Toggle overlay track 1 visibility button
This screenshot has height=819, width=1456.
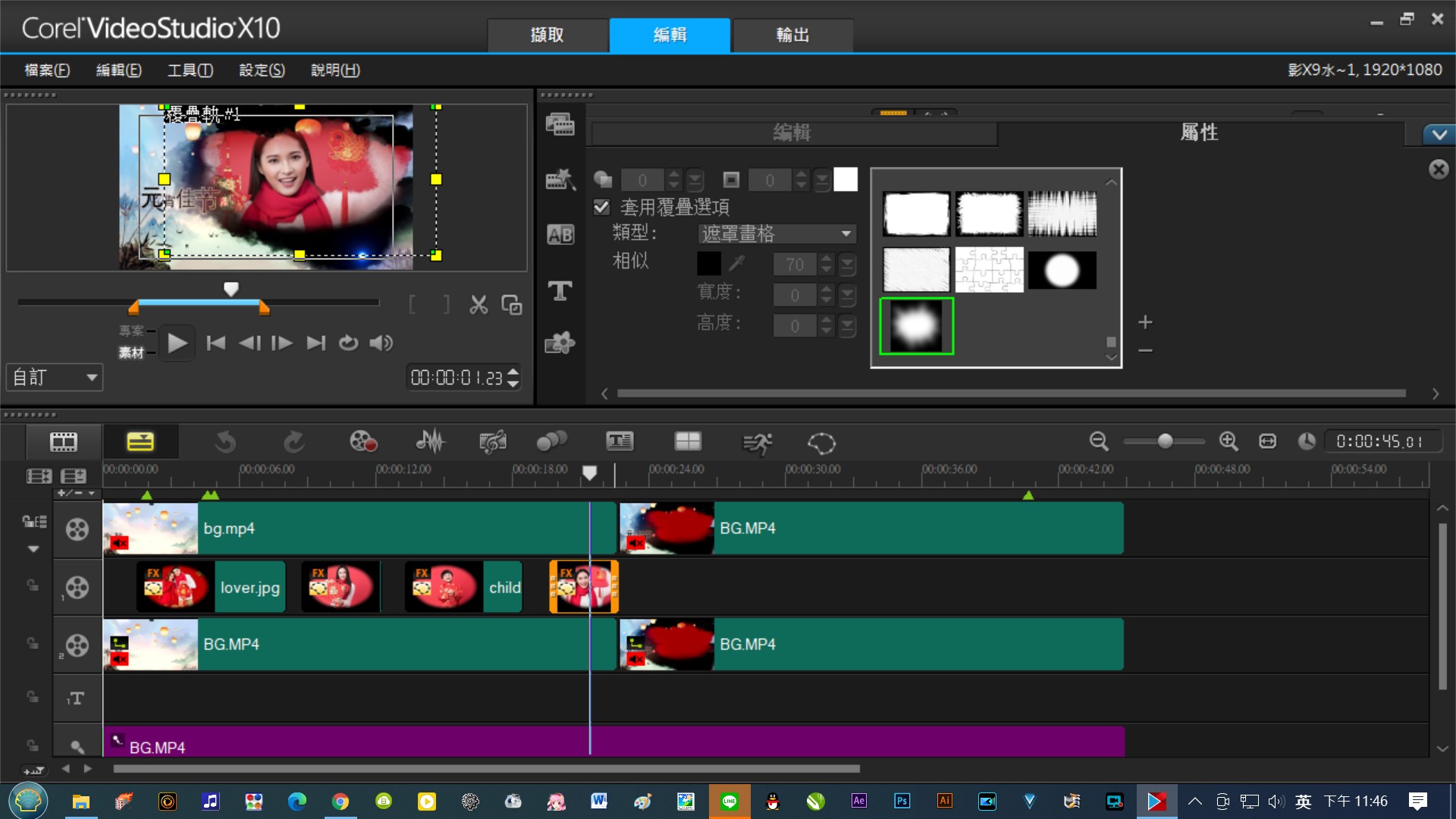tap(77, 588)
